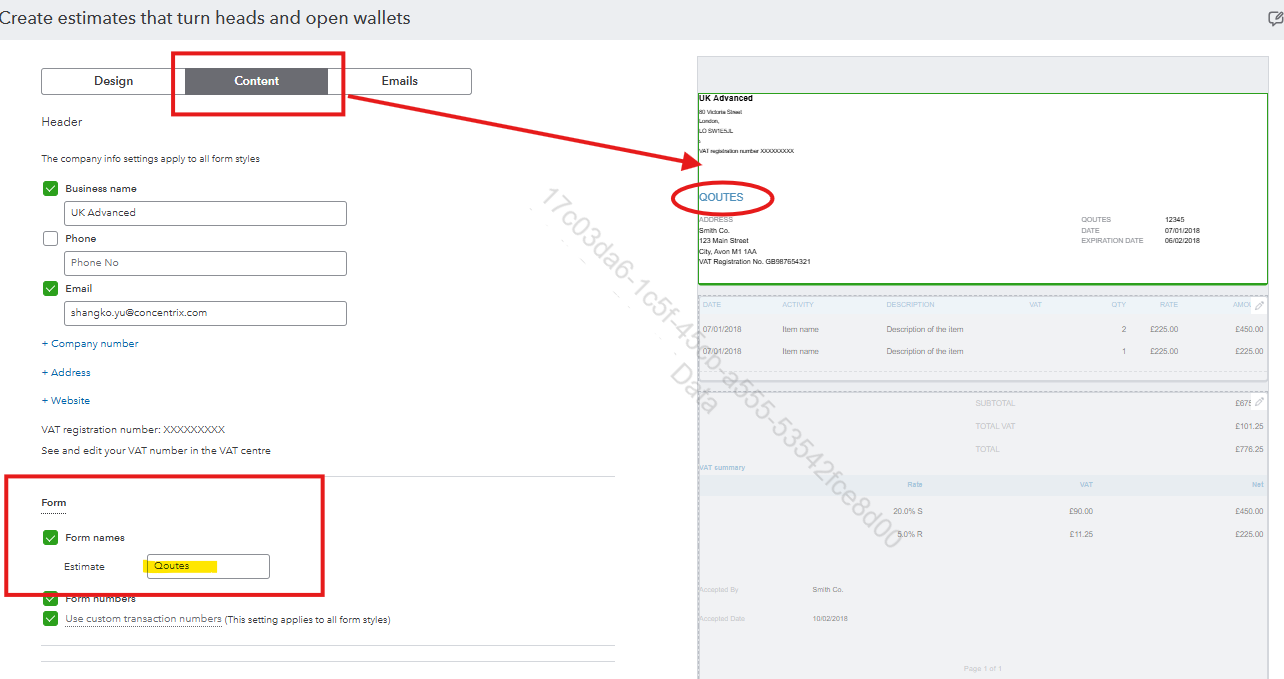Disable Use custom transaction numbers checkbox

pyautogui.click(x=50, y=619)
